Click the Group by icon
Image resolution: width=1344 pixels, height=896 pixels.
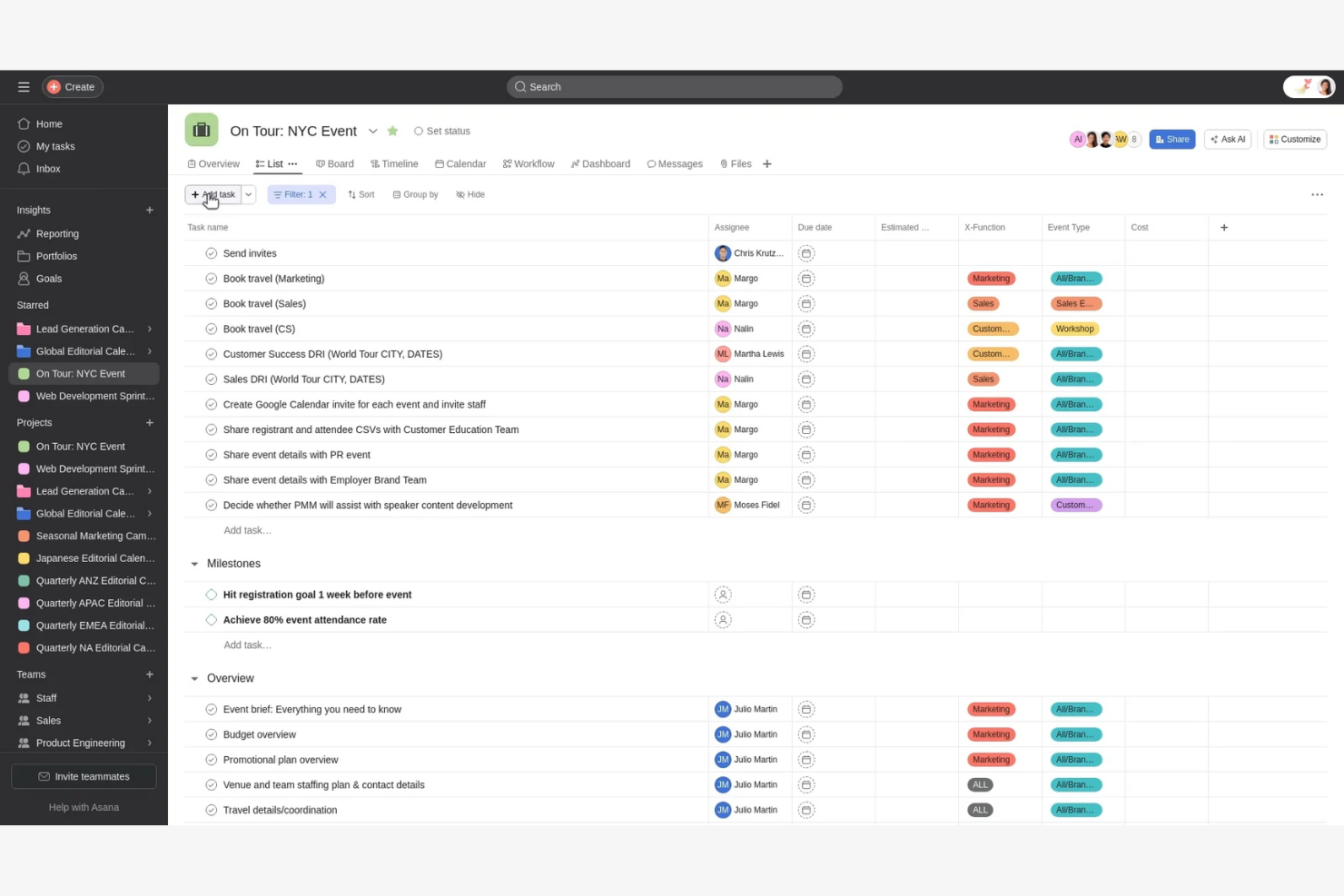click(398, 194)
